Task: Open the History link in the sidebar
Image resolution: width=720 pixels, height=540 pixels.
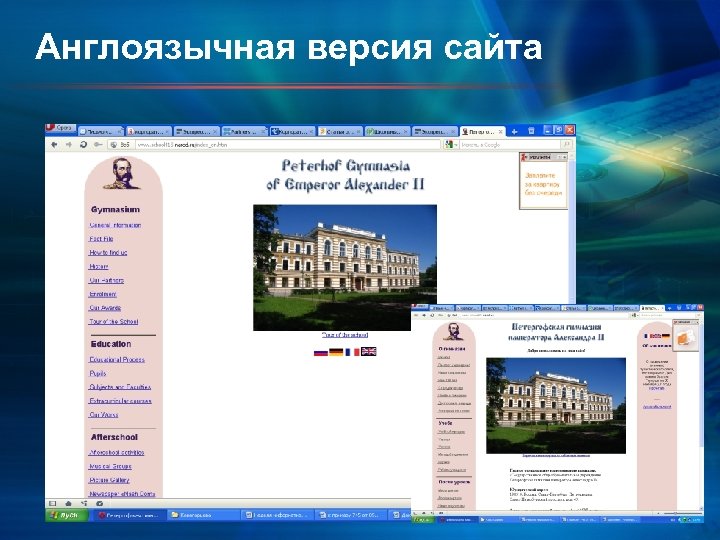Action: [x=99, y=266]
